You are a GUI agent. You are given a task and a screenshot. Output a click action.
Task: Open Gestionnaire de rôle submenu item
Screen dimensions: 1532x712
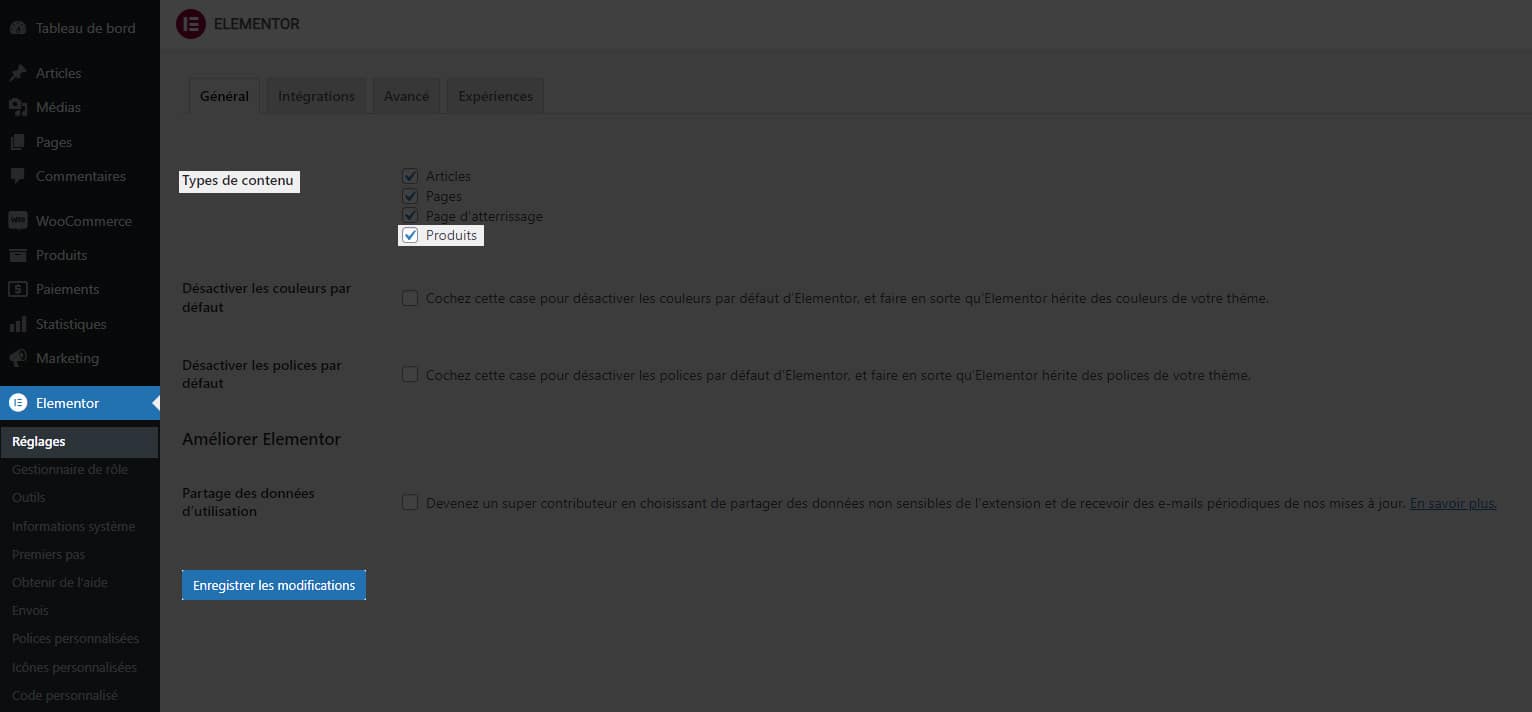(70, 469)
